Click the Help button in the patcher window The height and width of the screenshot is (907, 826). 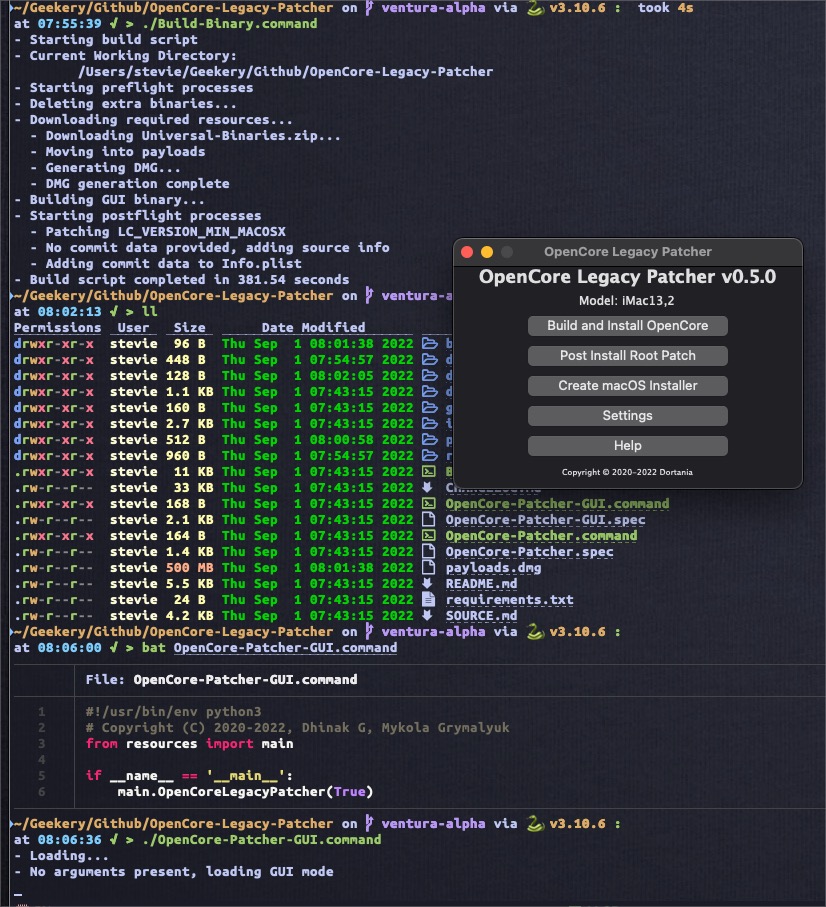click(628, 446)
